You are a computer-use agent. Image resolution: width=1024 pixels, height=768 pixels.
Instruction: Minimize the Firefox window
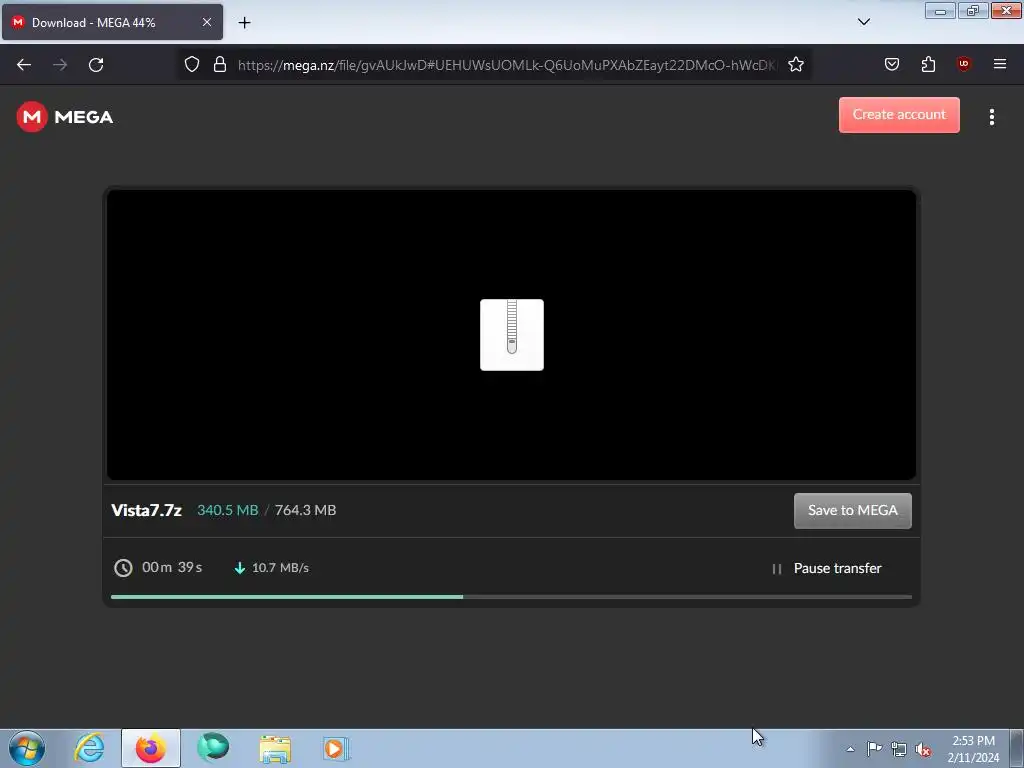(x=940, y=10)
